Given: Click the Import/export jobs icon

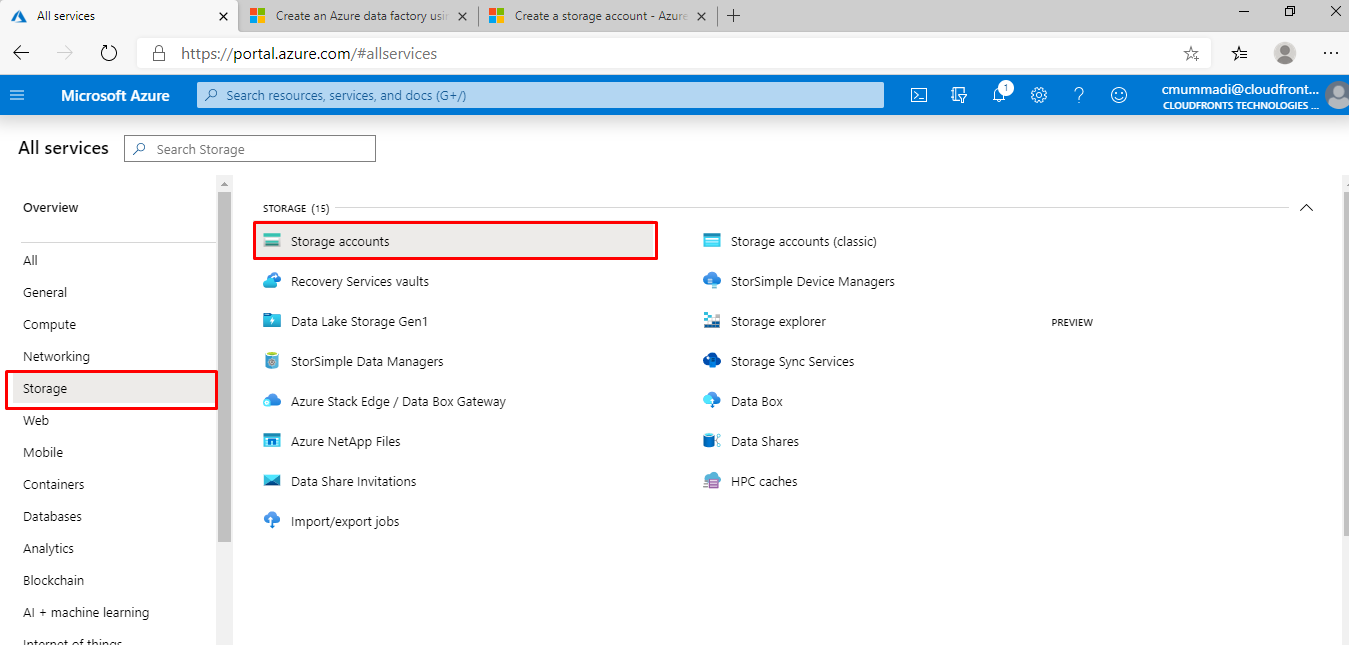Looking at the screenshot, I should click(x=272, y=521).
